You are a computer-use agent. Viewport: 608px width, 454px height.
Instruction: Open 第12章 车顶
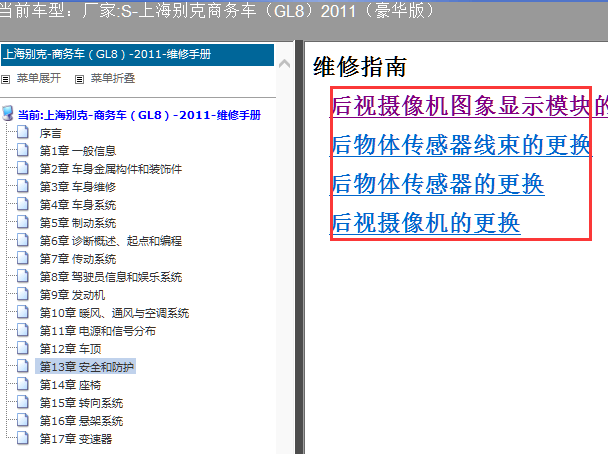(x=70, y=349)
